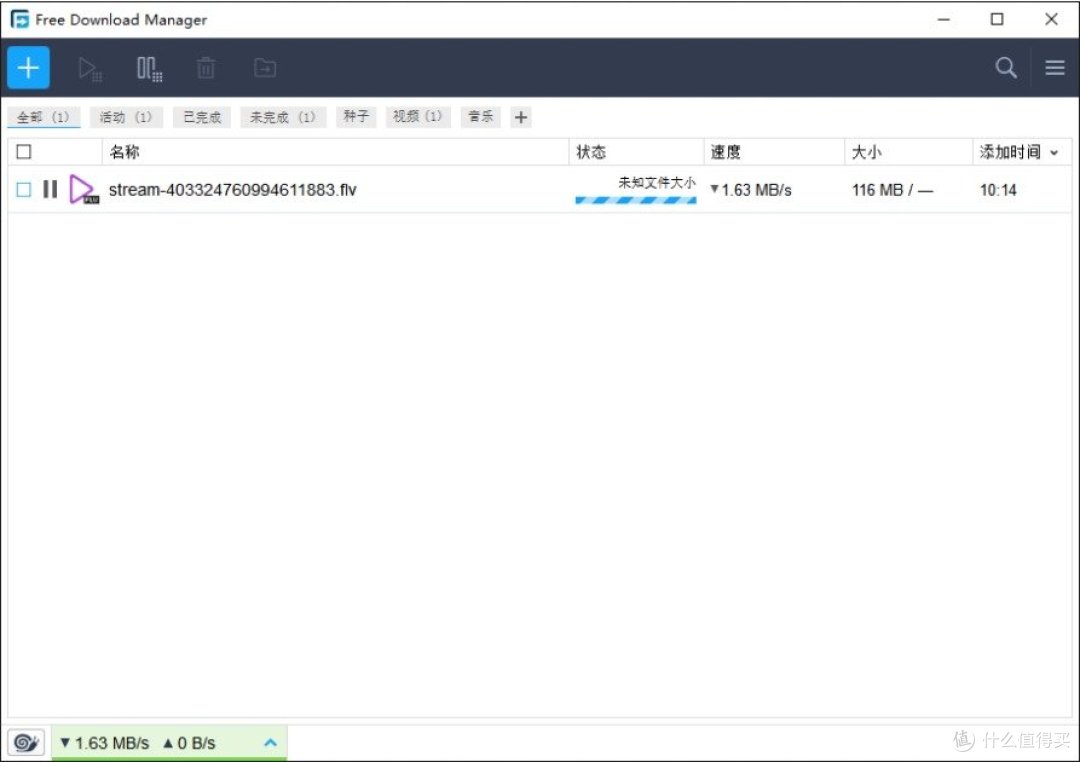
Task: Click the striped download progress bar
Action: tap(636, 200)
